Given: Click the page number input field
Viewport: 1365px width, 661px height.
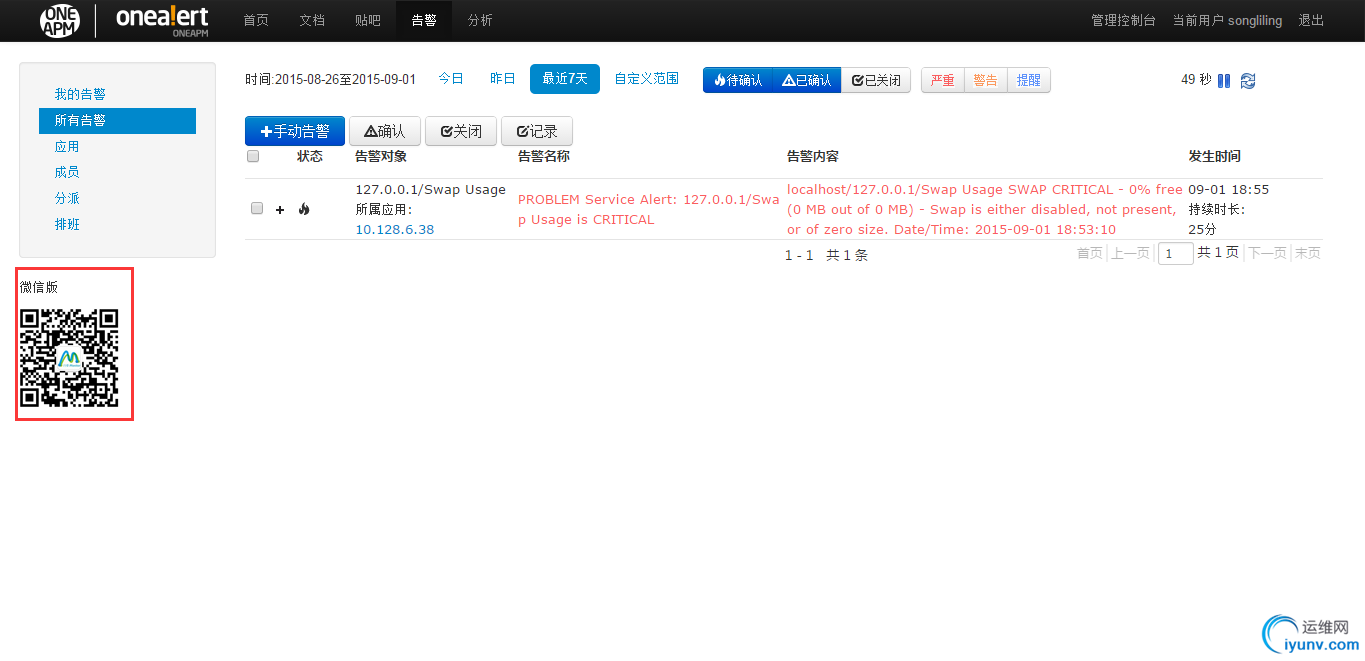Looking at the screenshot, I should pos(1175,253).
